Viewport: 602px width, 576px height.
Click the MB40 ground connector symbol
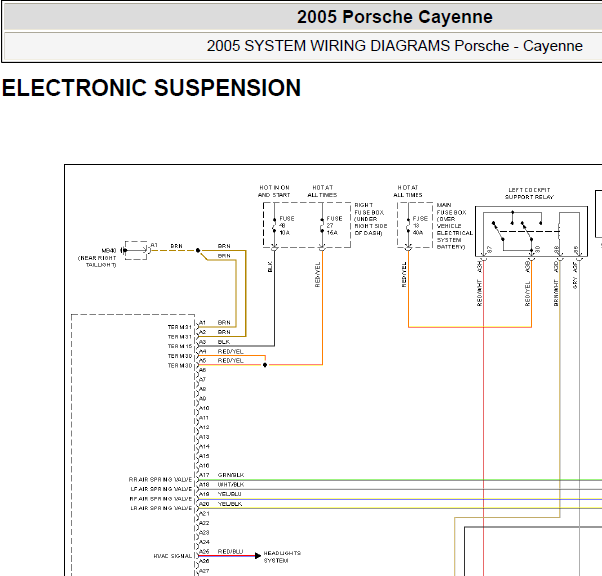pos(136,250)
